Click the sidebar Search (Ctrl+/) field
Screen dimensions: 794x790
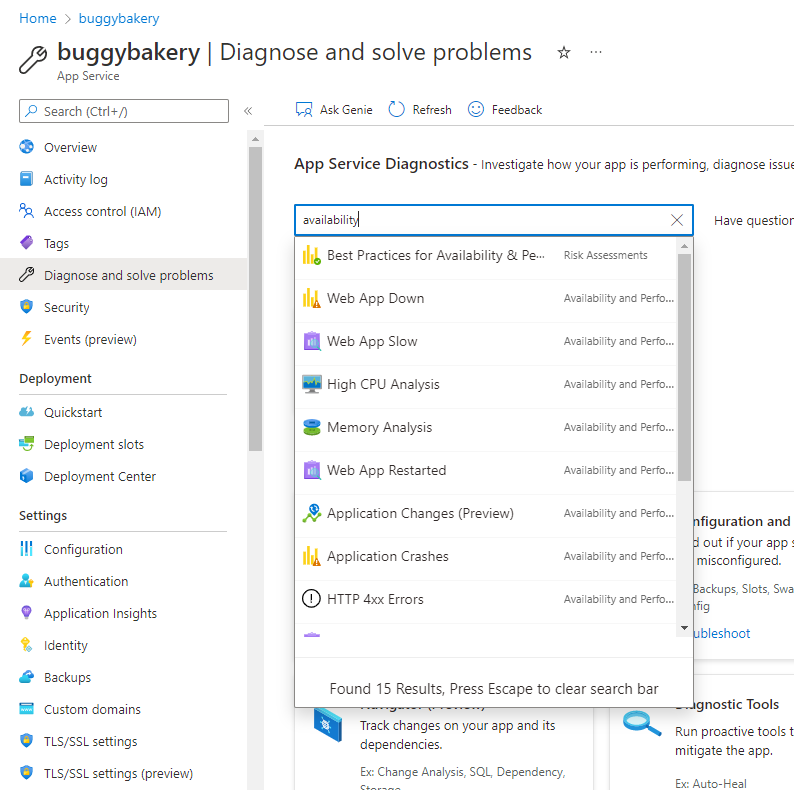(x=124, y=111)
